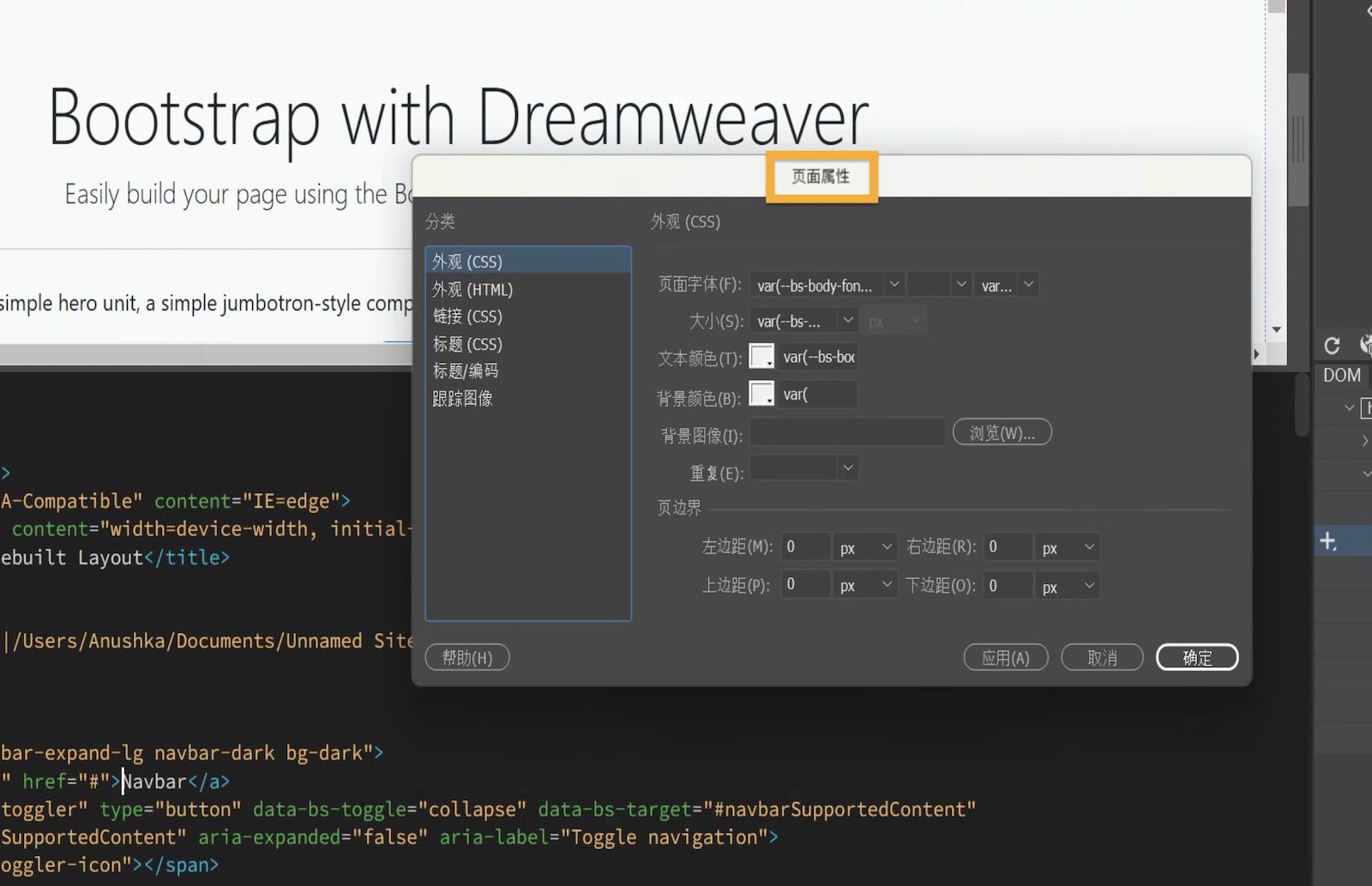The width and height of the screenshot is (1372, 886).
Task: Select 链接 (CSS) in the category list
Action: [x=528, y=316]
